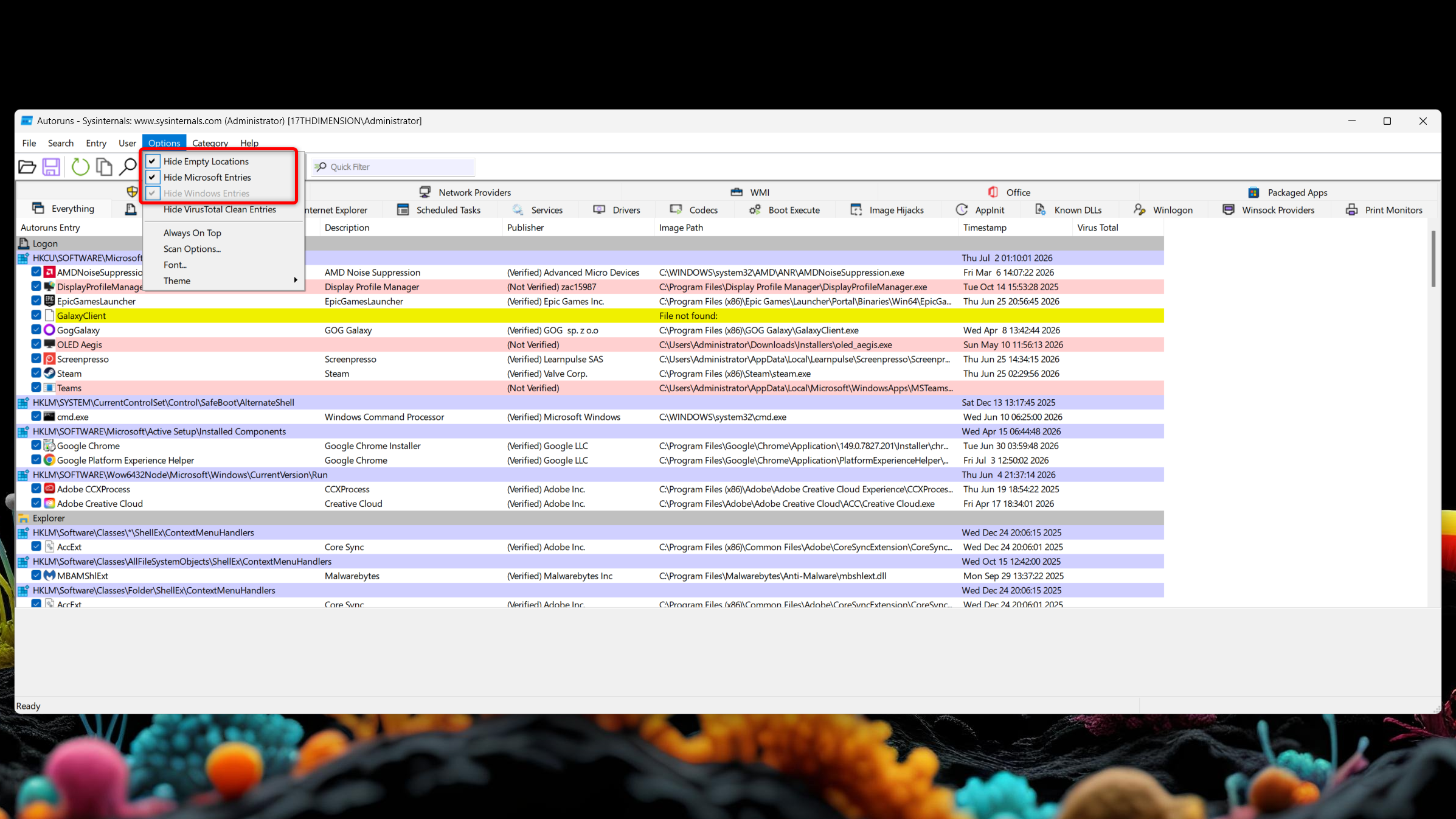The height and width of the screenshot is (819, 1456).
Task: Open the Help menu
Action: click(249, 143)
